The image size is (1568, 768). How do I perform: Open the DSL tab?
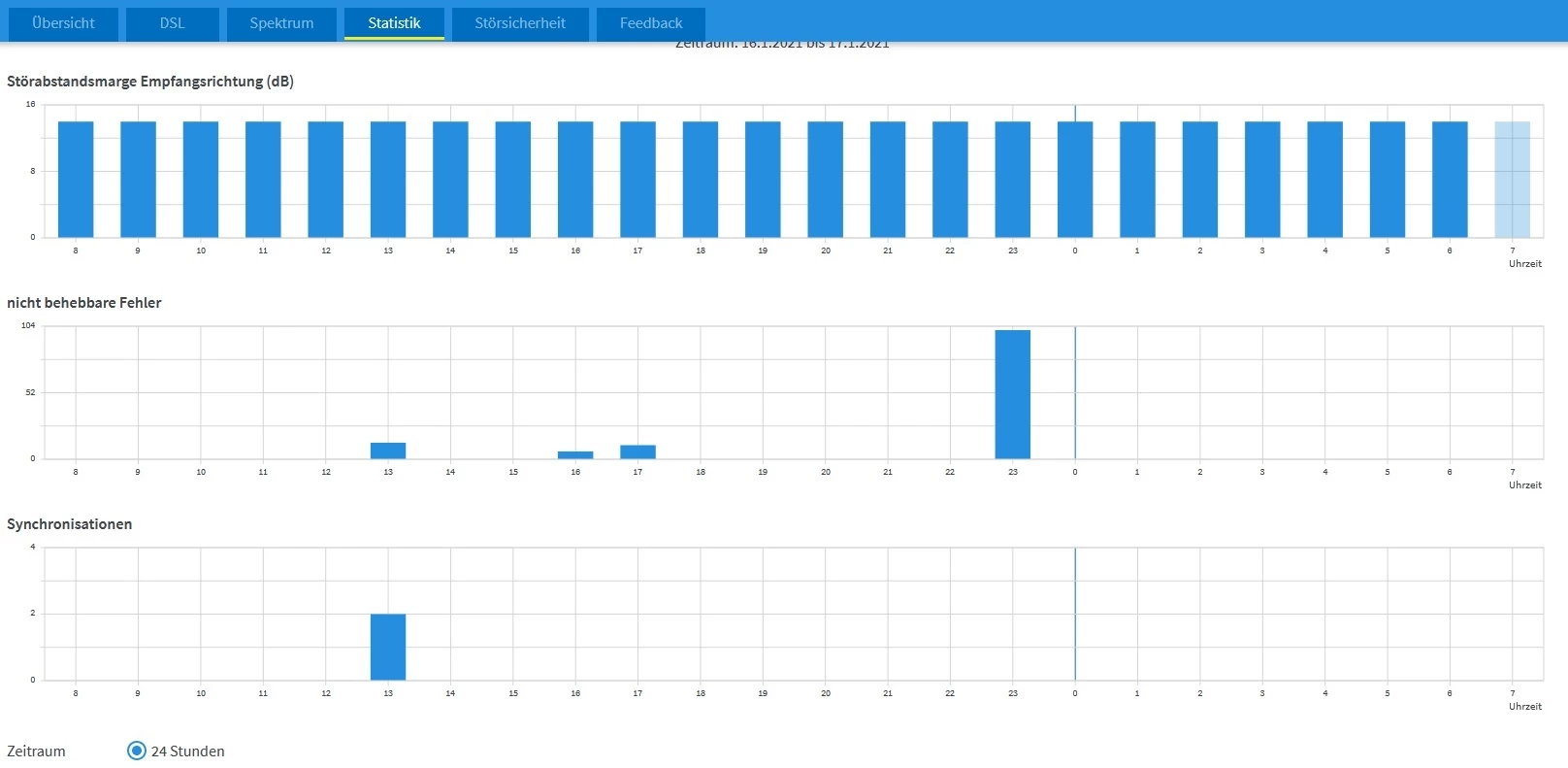coord(172,23)
